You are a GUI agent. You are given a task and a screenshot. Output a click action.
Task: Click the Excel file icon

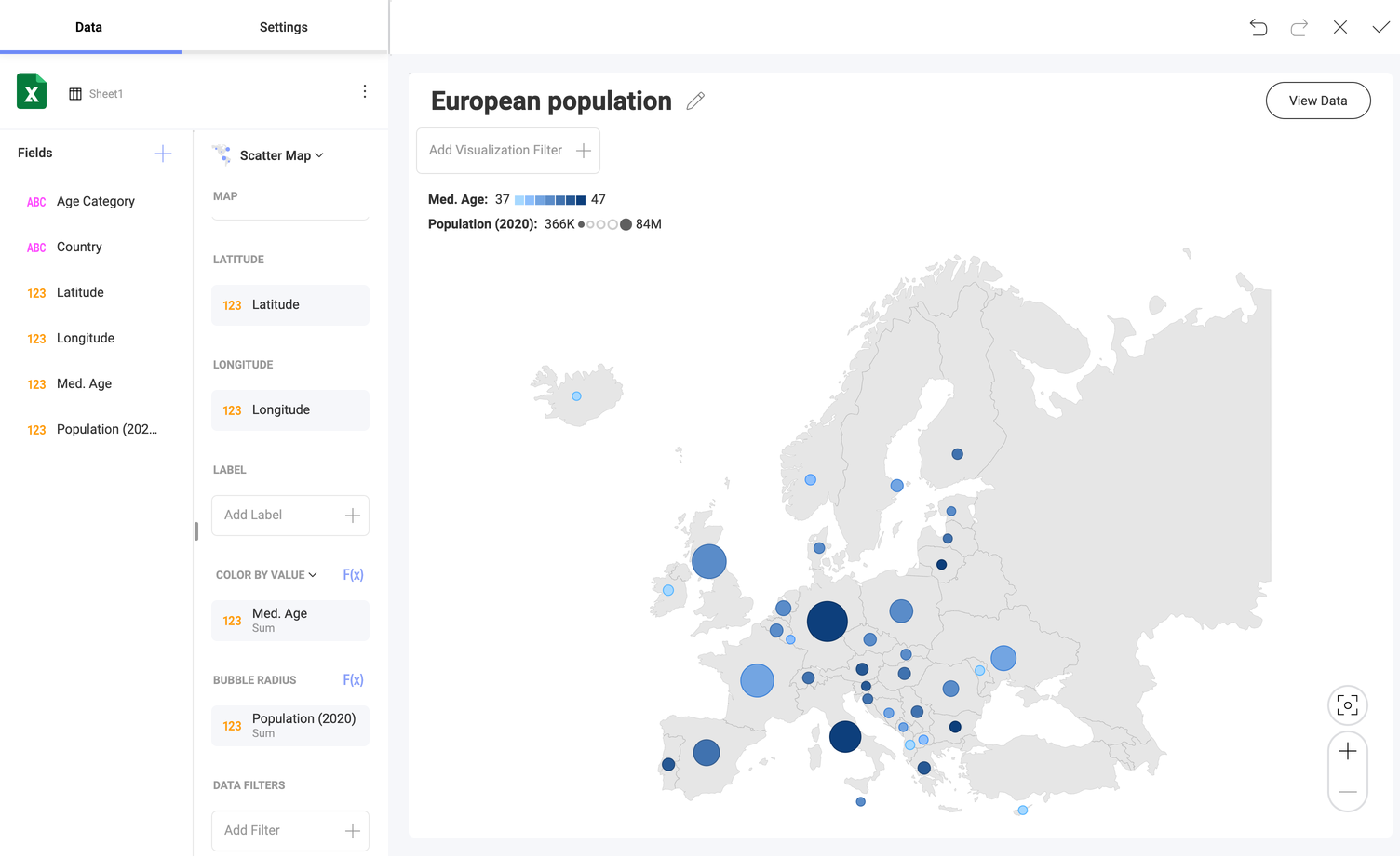coord(32,91)
